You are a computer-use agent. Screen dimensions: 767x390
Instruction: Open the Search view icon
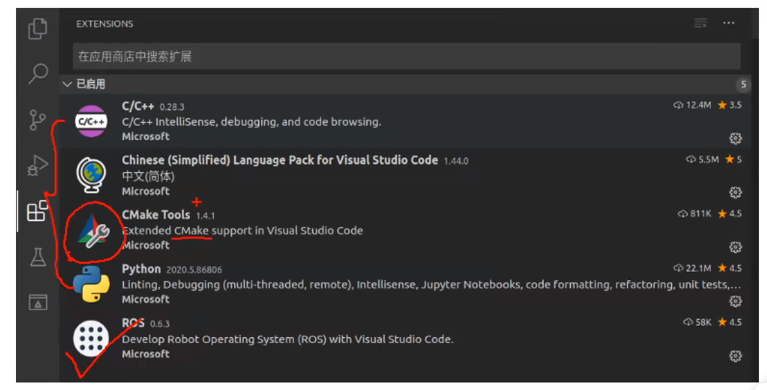point(38,73)
